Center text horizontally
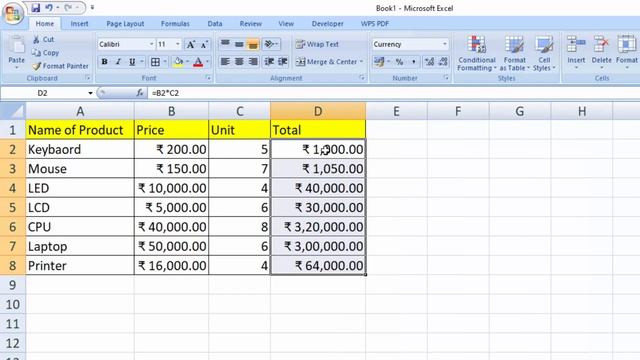Viewport: 640px width, 360px height. (239, 62)
